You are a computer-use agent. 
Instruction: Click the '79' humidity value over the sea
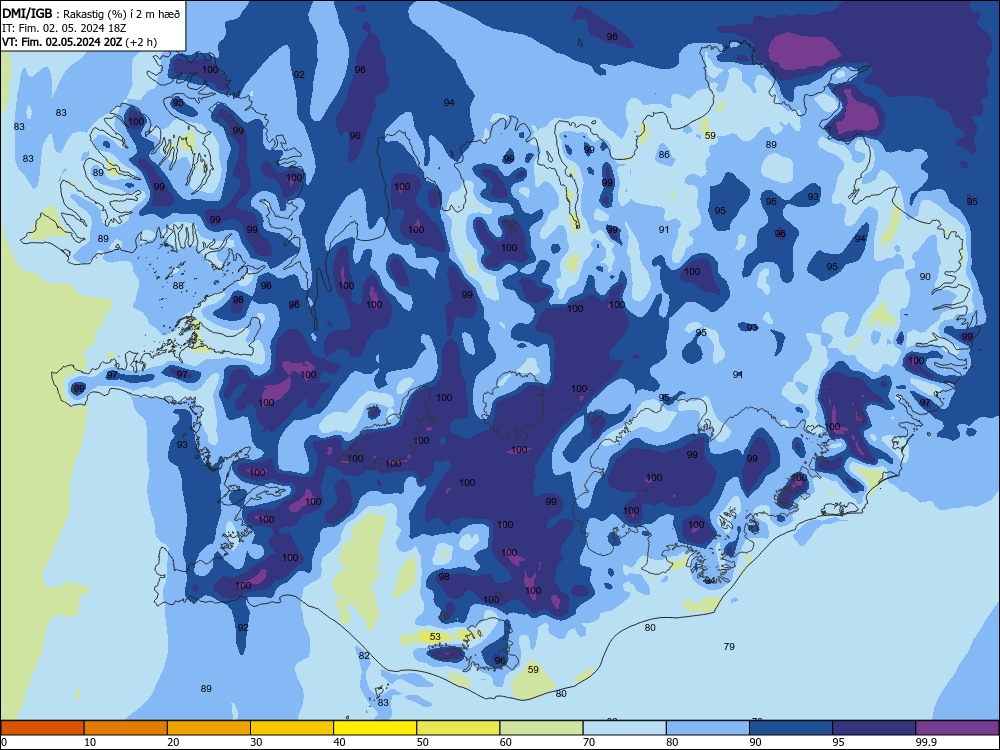tap(729, 647)
